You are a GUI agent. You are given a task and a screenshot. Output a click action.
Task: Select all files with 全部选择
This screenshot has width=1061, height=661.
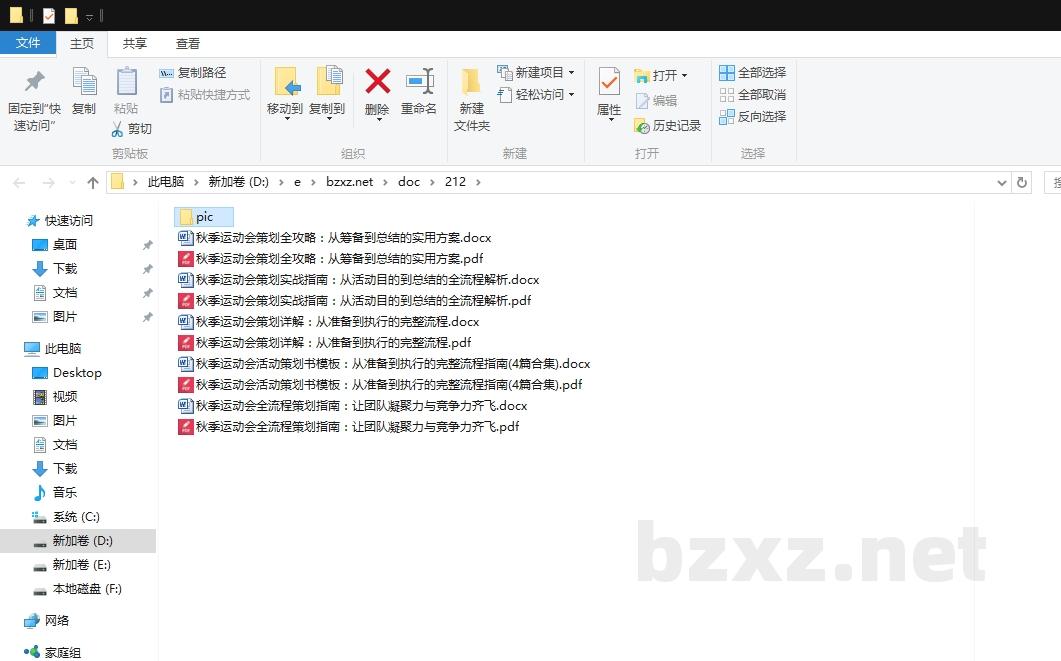[x=751, y=72]
